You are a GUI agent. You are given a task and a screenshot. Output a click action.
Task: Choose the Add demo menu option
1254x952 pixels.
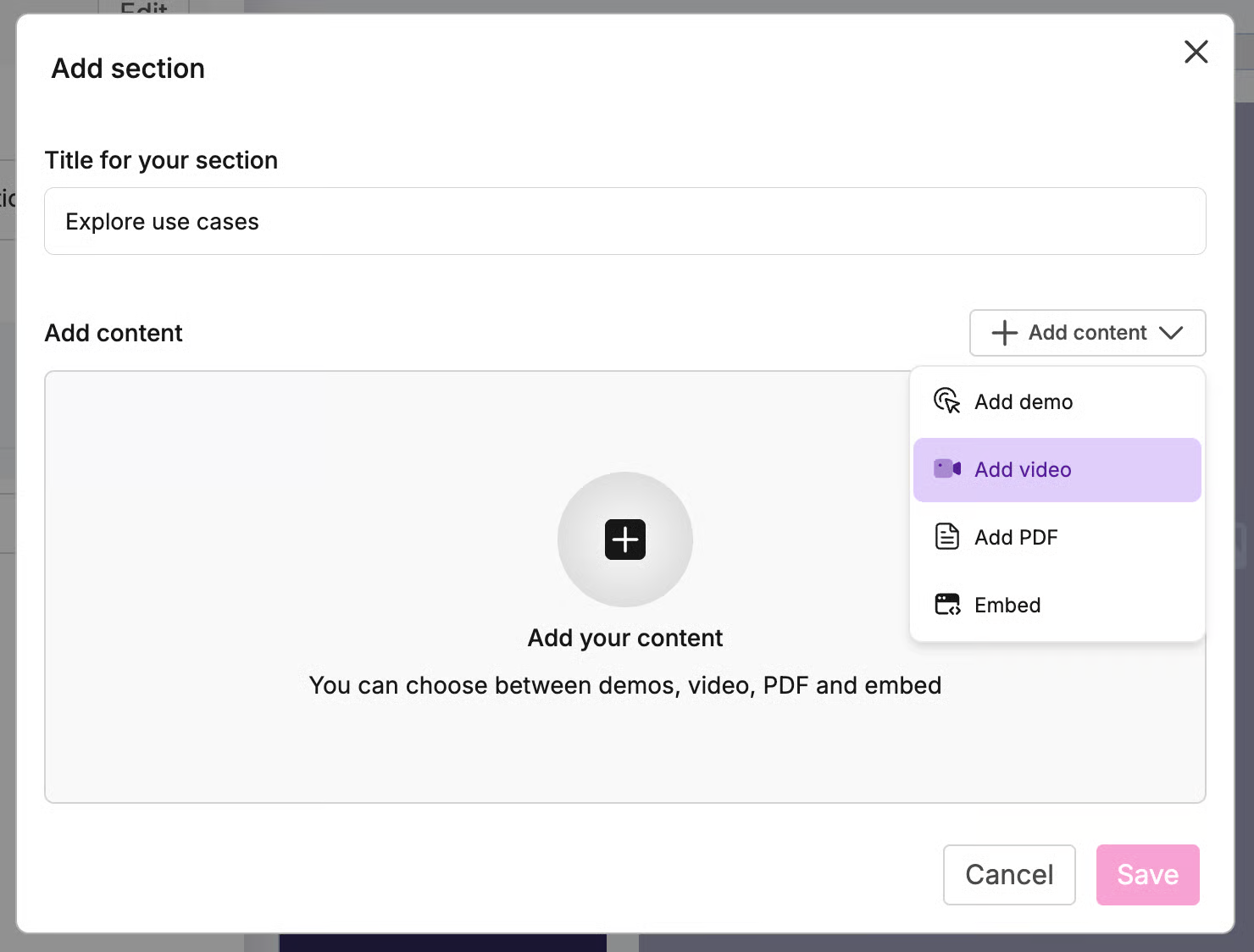pyautogui.click(x=1024, y=402)
